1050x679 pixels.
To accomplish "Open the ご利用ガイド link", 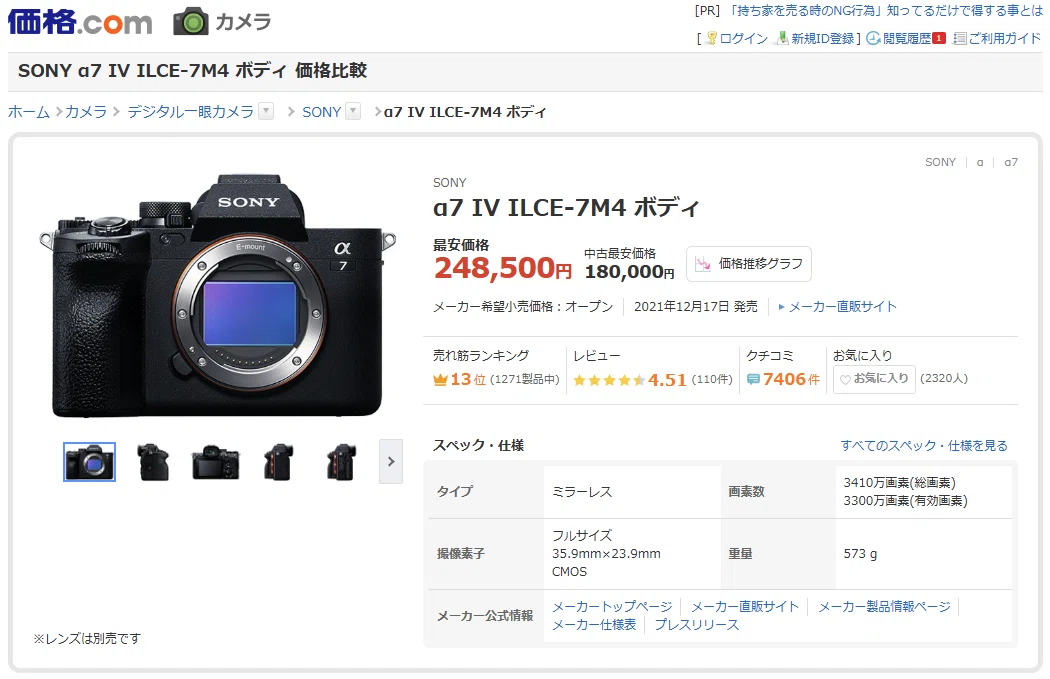I will 1004,39.
